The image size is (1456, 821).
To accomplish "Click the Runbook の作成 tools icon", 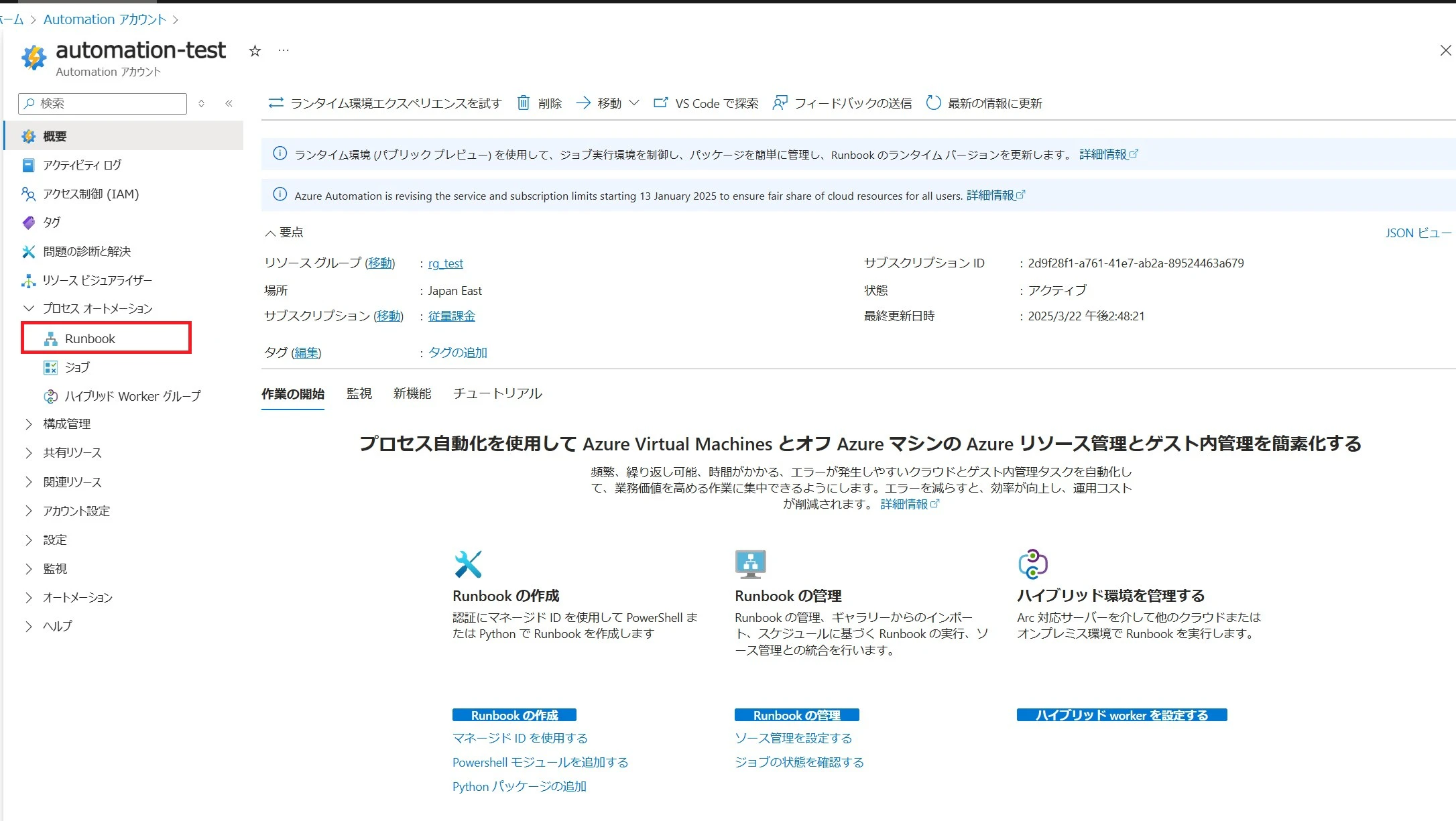I will coord(468,564).
